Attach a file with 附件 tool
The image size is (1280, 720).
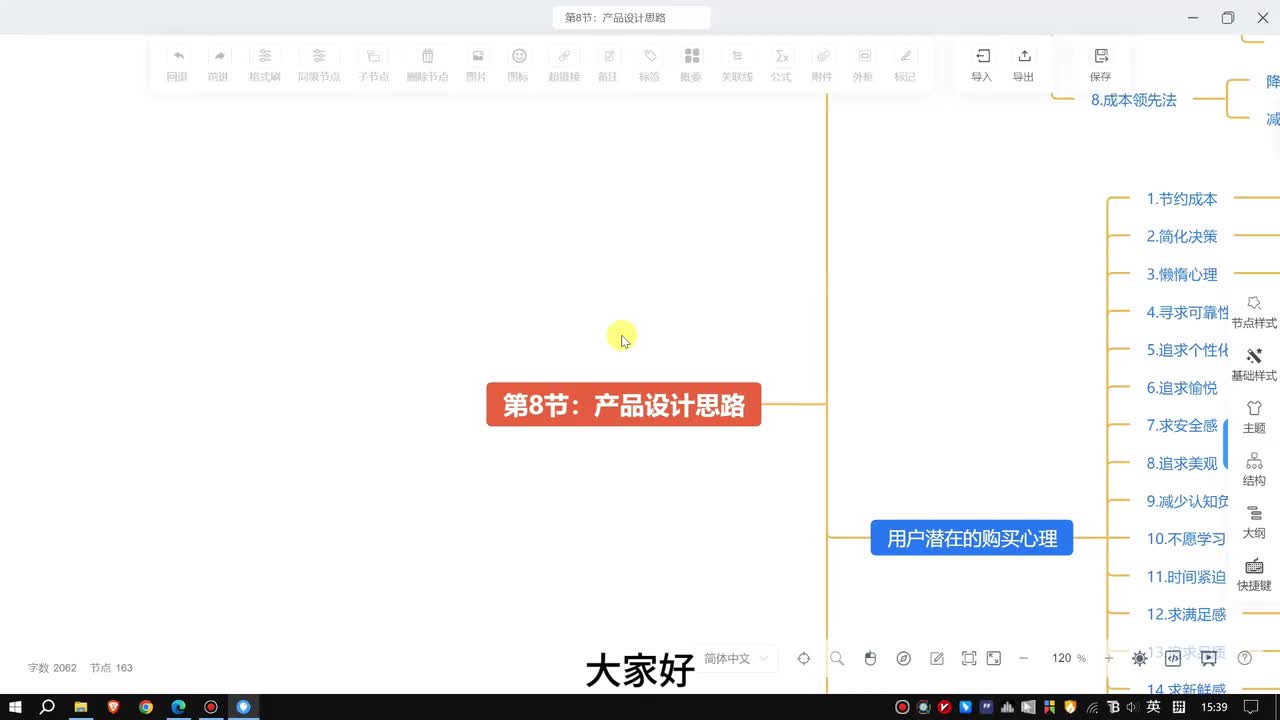(822, 65)
